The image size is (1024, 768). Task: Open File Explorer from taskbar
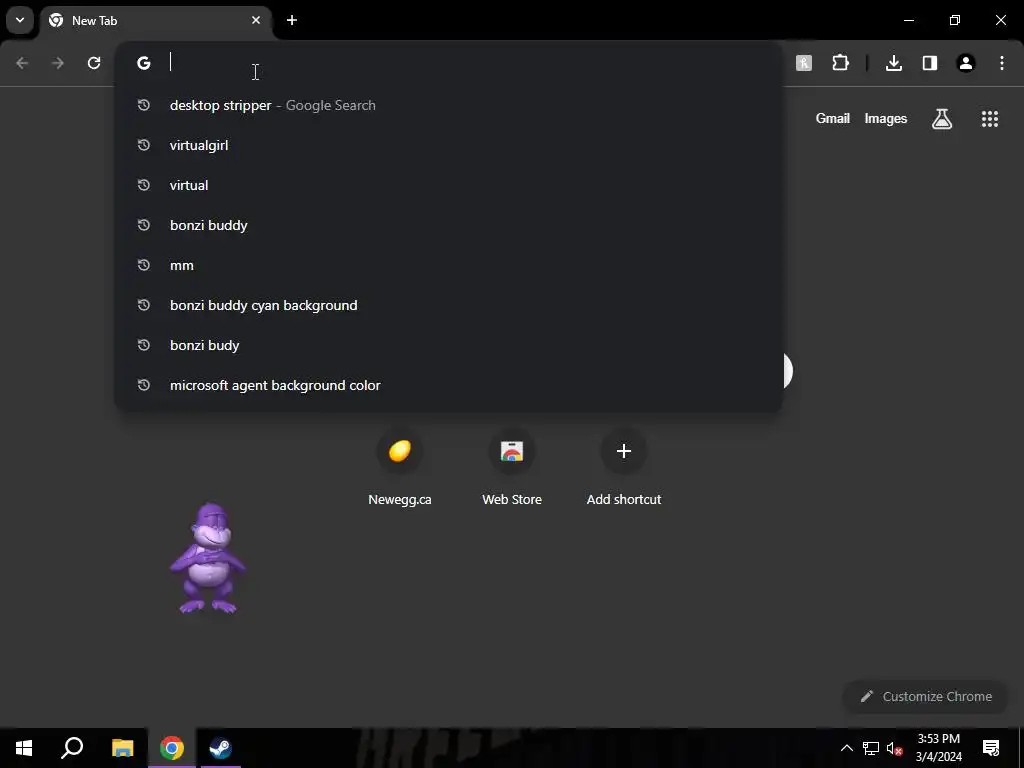[122, 748]
